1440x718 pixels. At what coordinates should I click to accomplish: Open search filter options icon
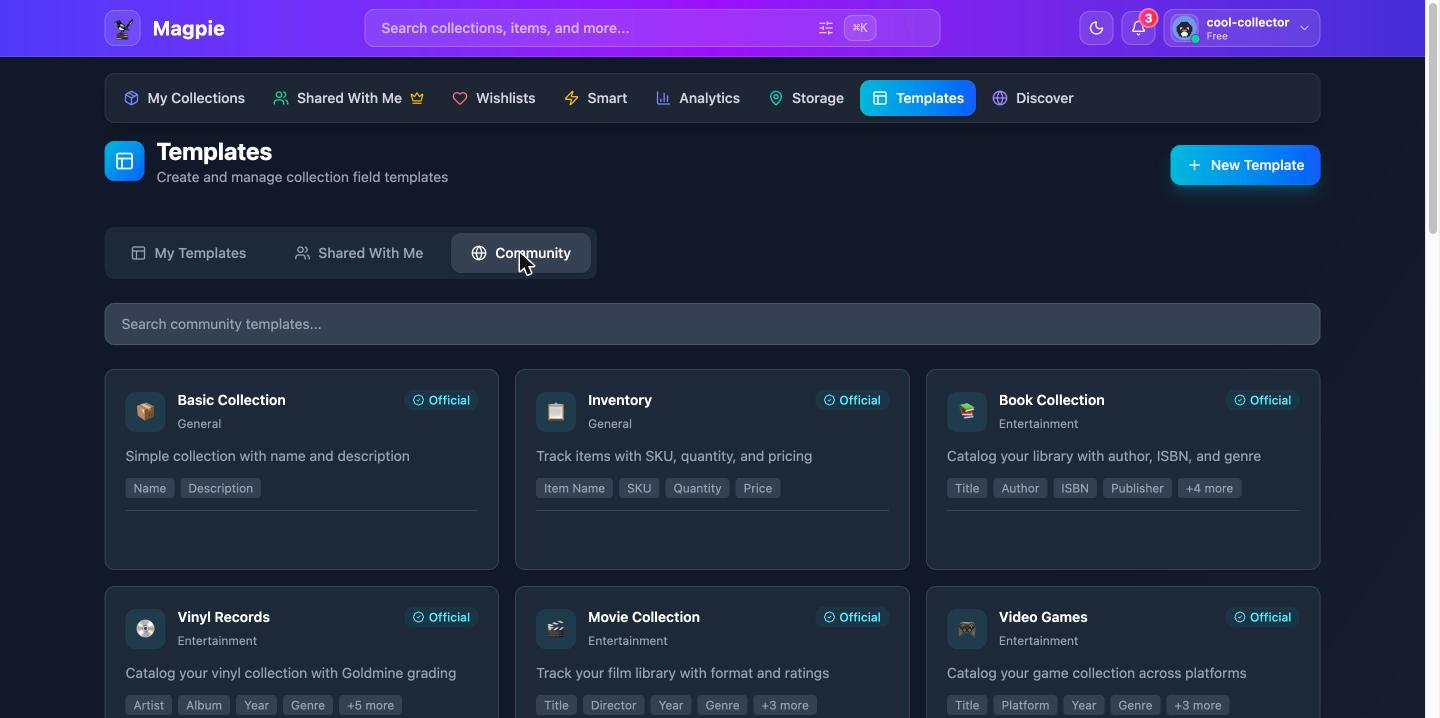pos(826,28)
